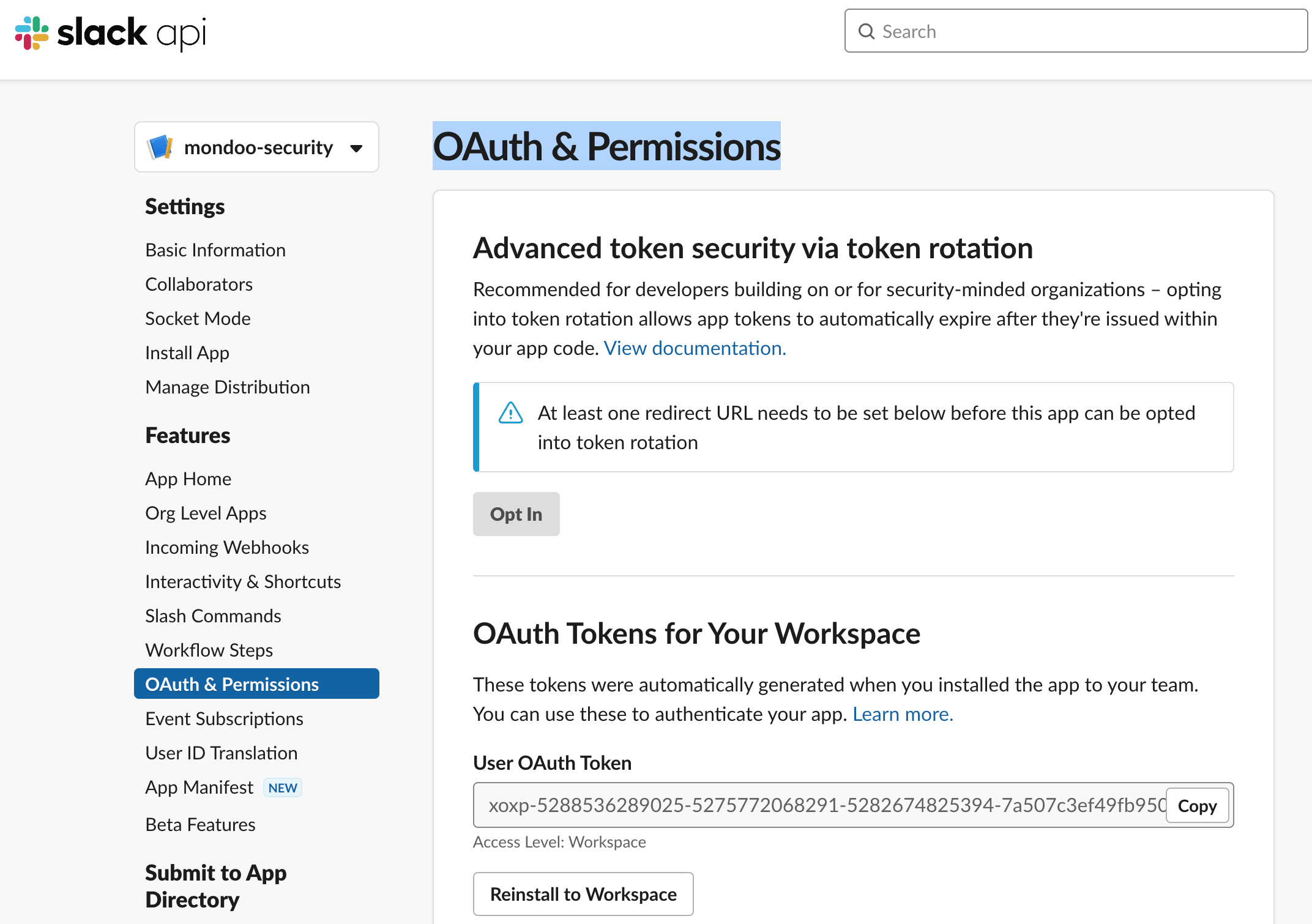Image resolution: width=1312 pixels, height=924 pixels.
Task: Open Socket Mode settings
Action: coord(197,318)
